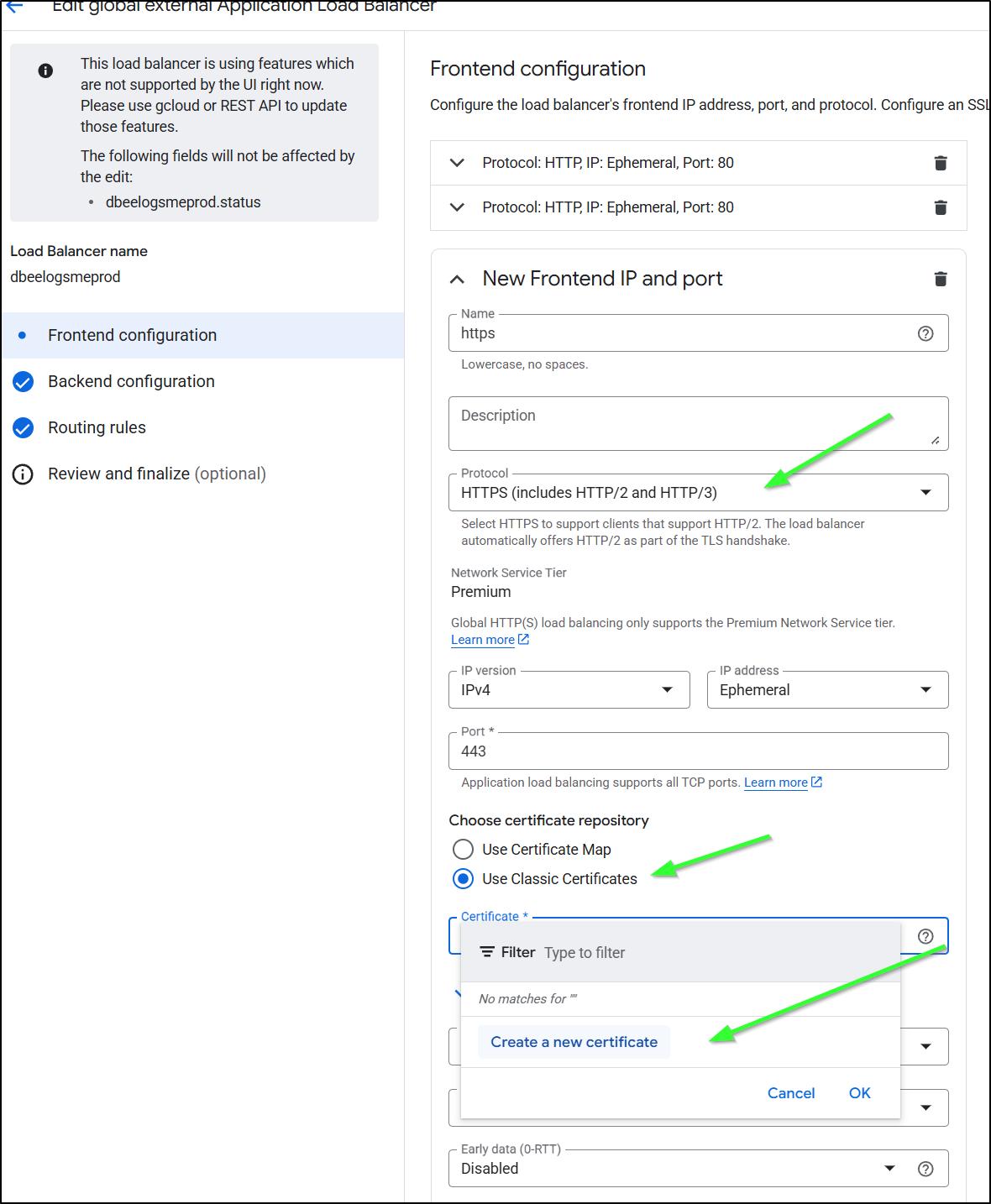
Task: Select Use Classic Certificates option
Action: (x=463, y=879)
